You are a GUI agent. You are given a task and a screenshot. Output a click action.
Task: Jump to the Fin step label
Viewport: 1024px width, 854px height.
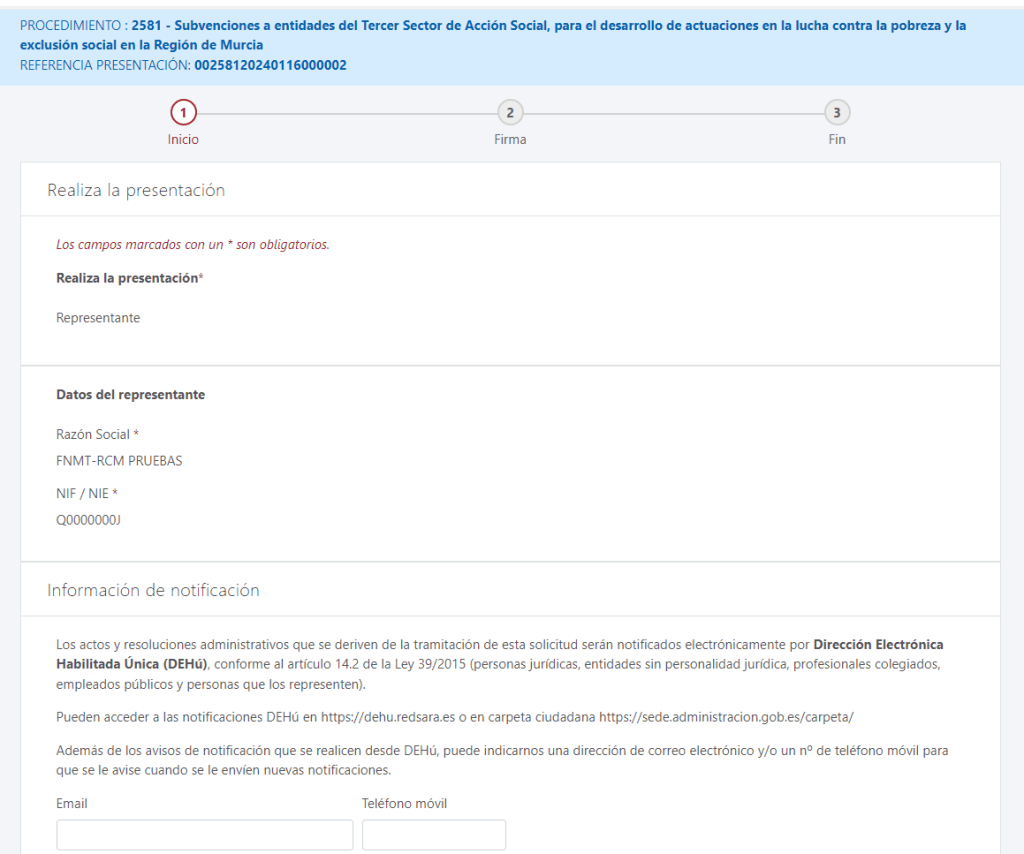837,140
